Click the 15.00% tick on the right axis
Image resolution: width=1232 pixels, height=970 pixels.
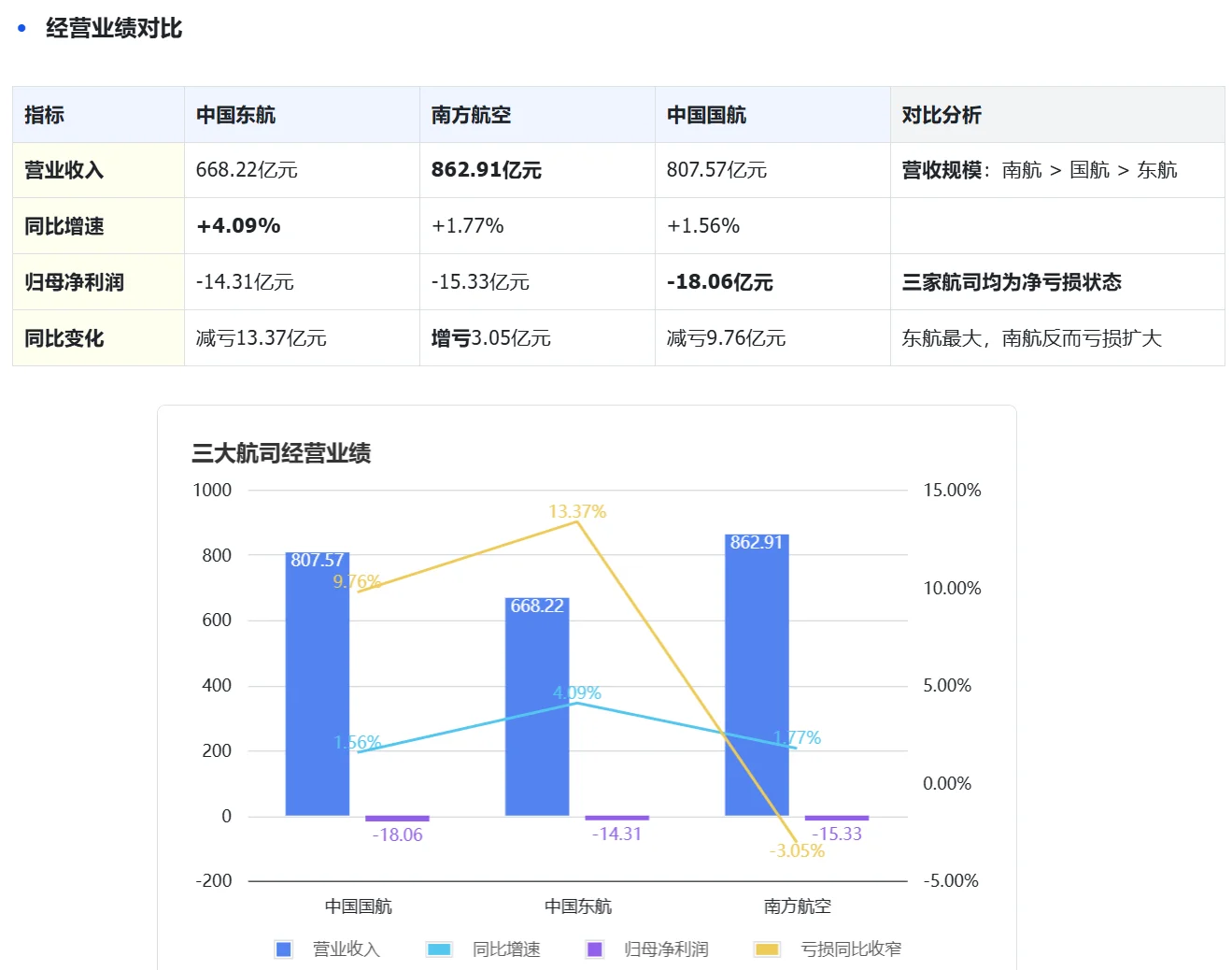(x=952, y=490)
